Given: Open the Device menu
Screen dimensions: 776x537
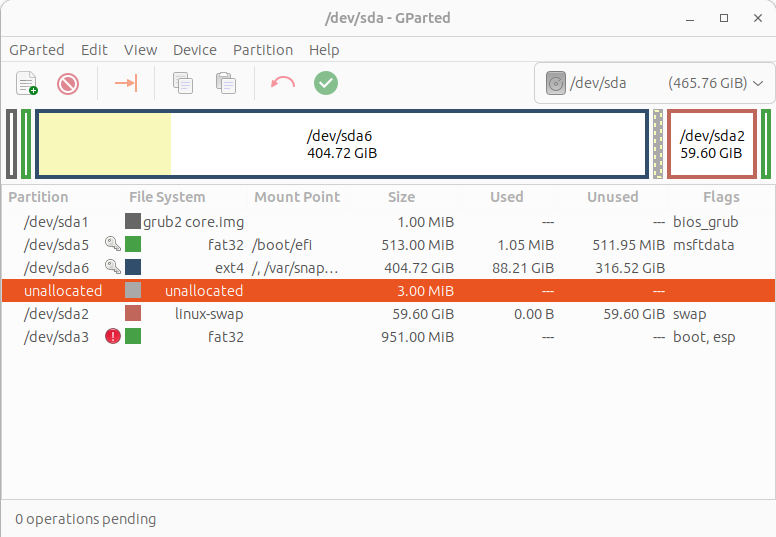Looking at the screenshot, I should coord(194,50).
